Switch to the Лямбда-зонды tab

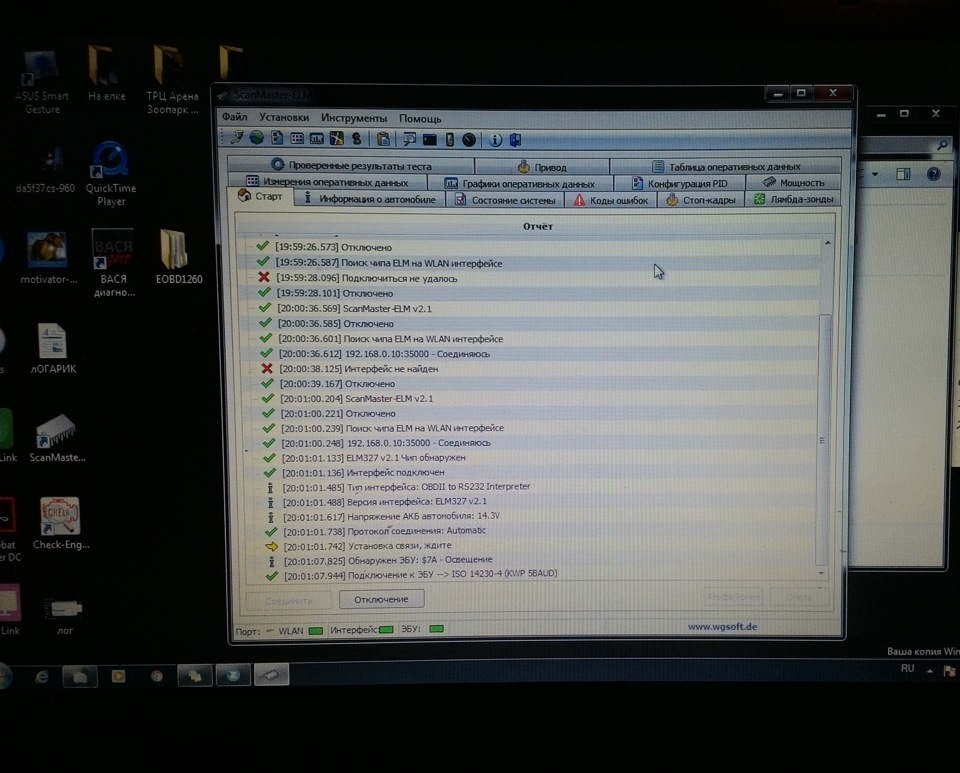pyautogui.click(x=793, y=199)
